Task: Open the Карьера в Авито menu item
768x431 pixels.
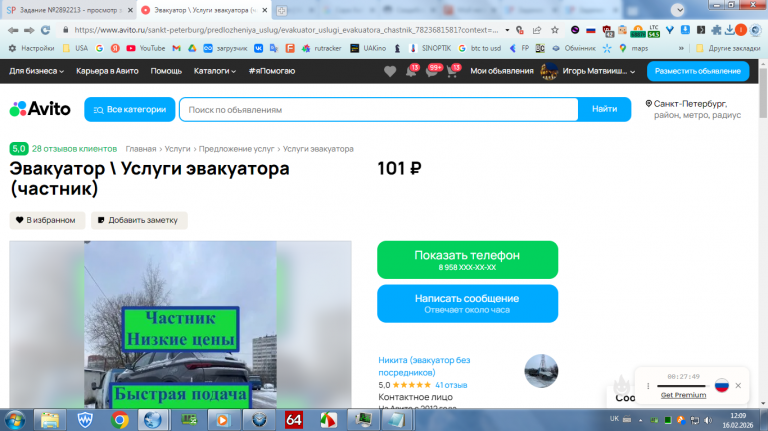Action: 107,71
